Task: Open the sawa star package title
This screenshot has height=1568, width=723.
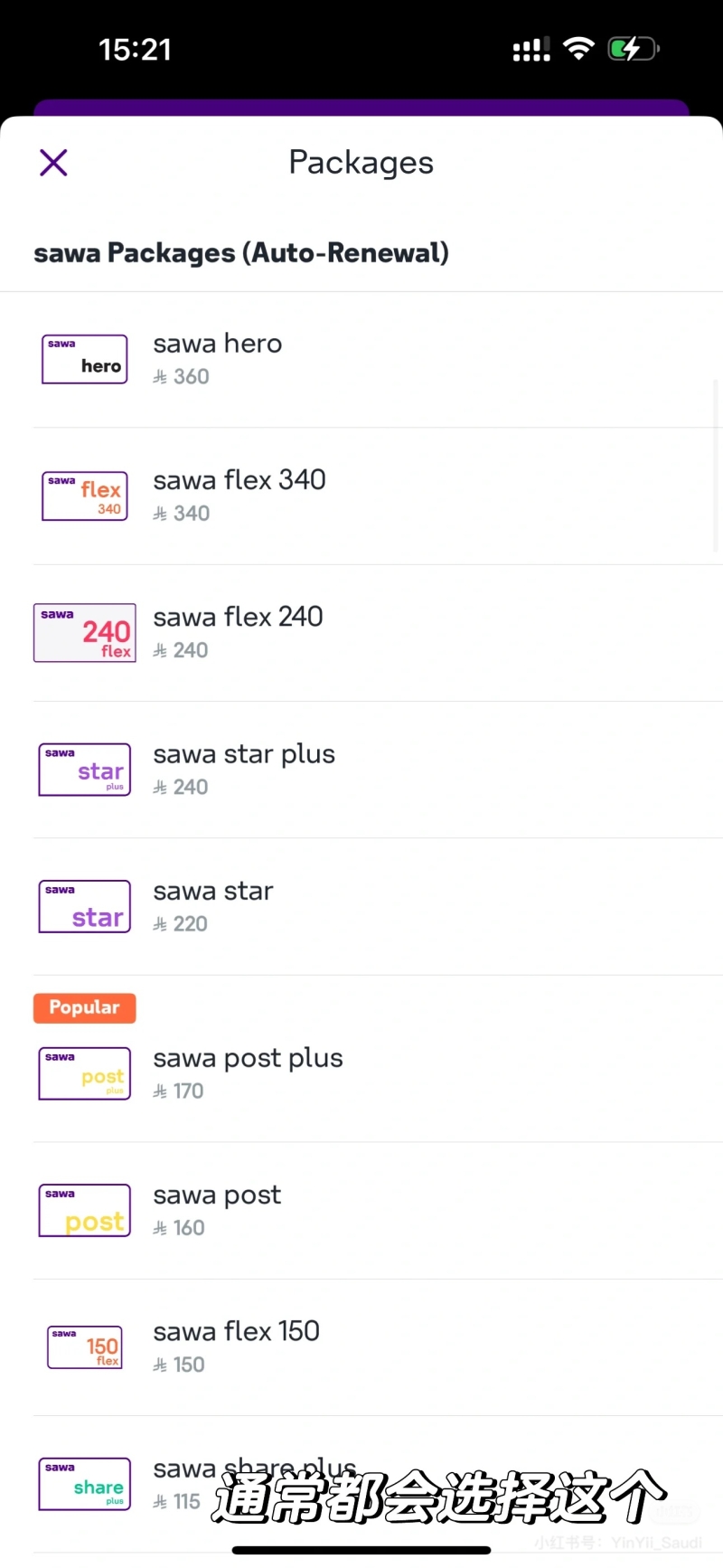Action: pos(213,892)
